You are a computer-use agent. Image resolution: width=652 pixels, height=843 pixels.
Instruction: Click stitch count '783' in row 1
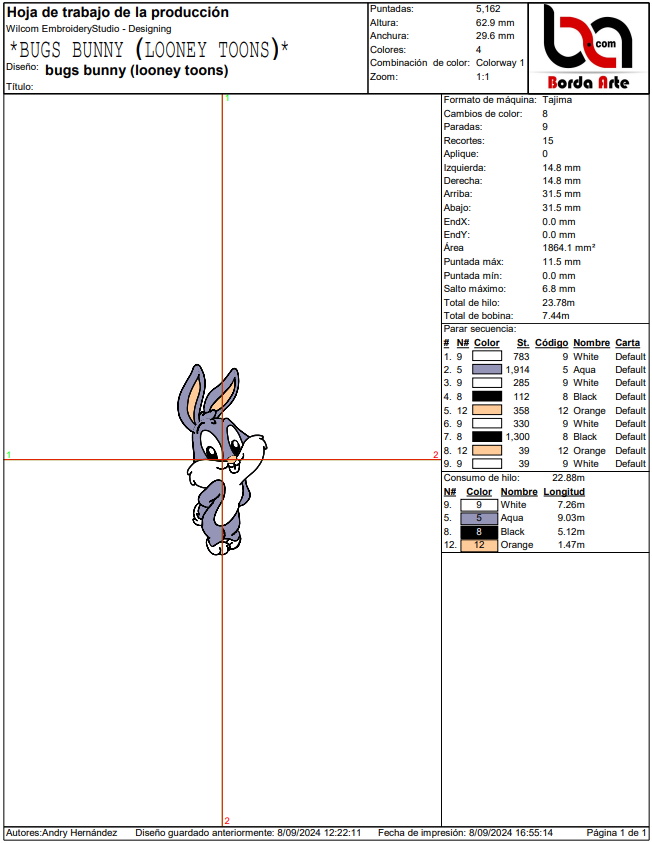coord(521,356)
